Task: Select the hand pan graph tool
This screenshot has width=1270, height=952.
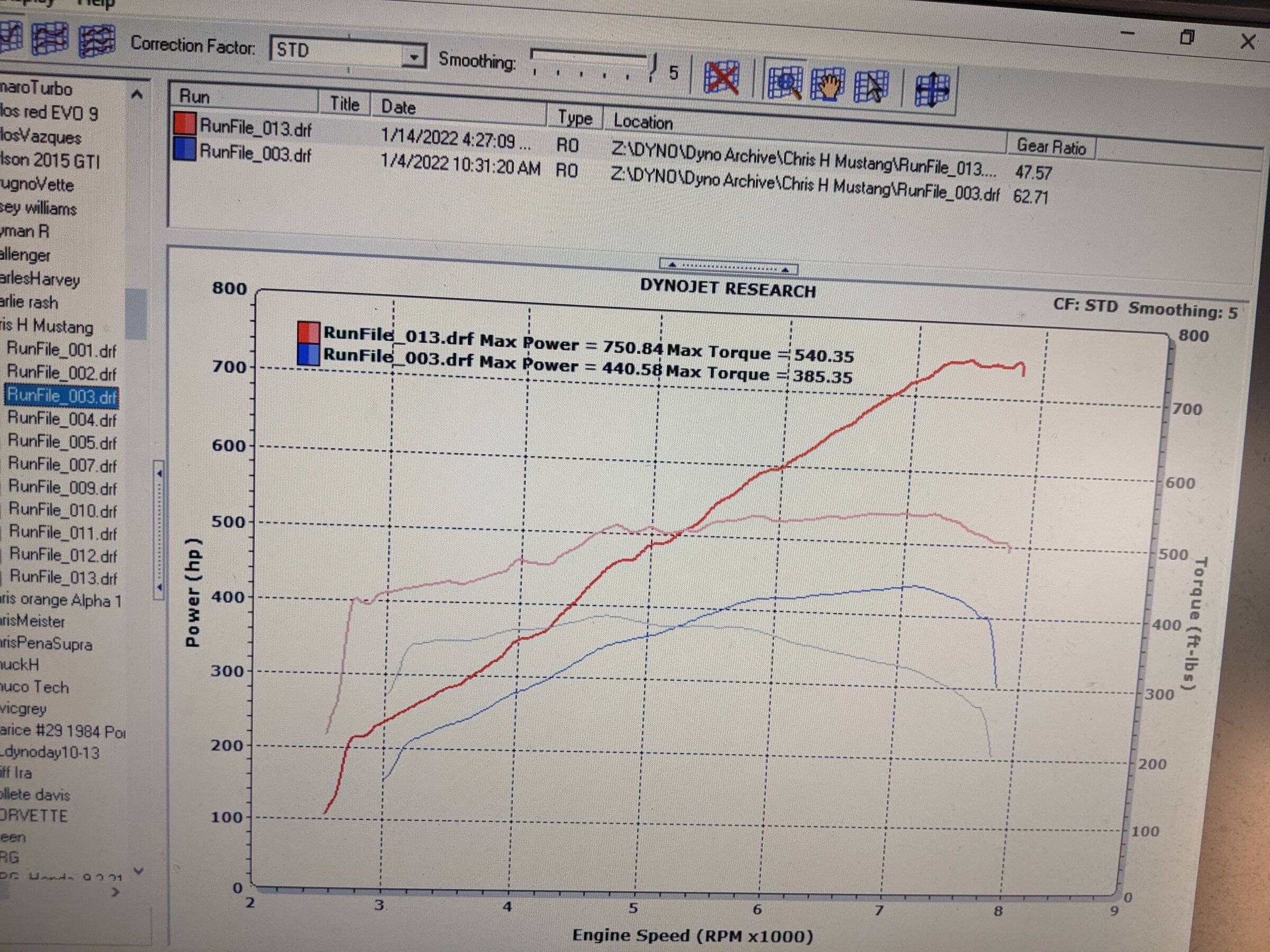Action: (x=827, y=85)
